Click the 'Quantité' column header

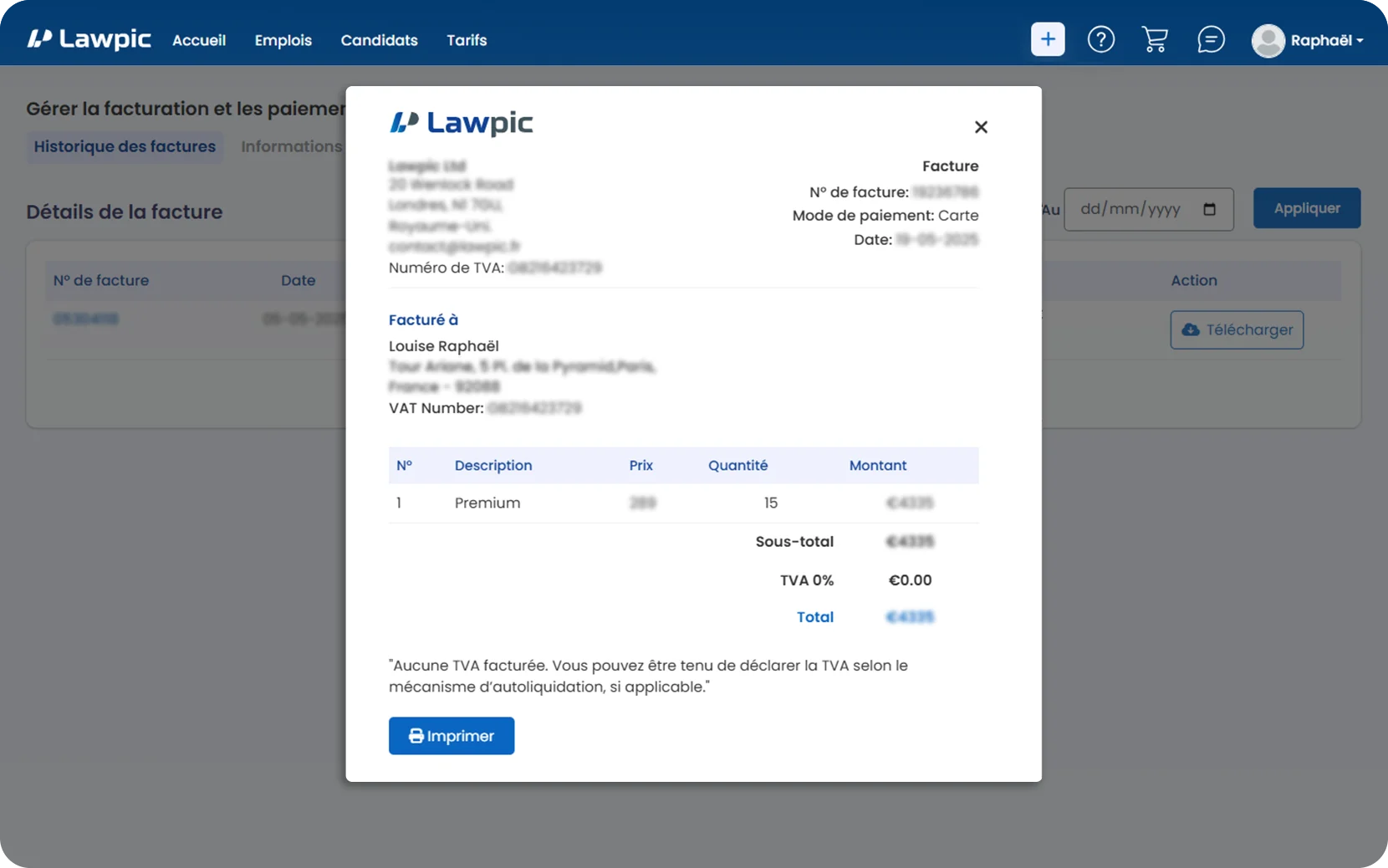738,466
